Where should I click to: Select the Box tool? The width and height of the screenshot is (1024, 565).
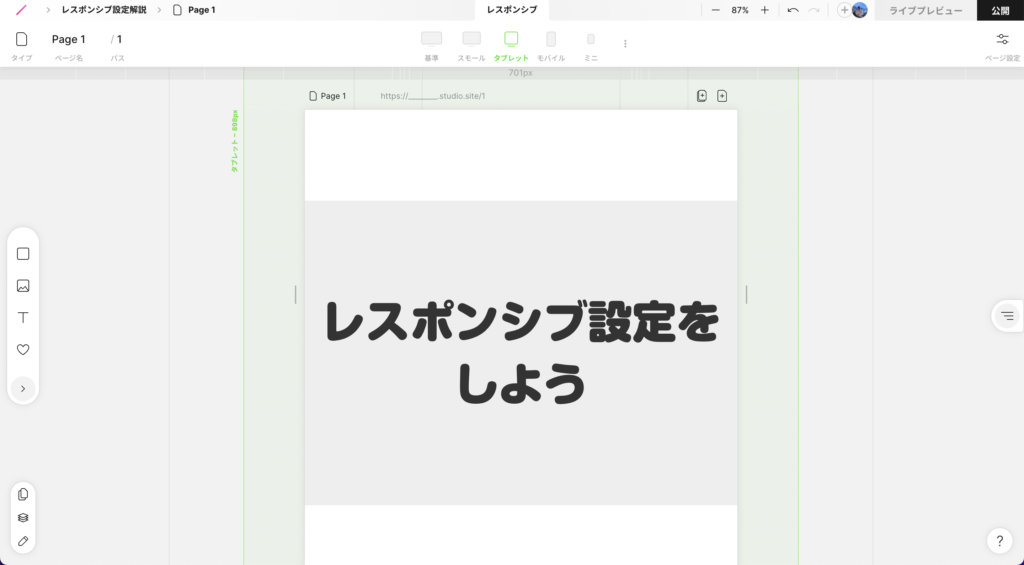(x=23, y=253)
